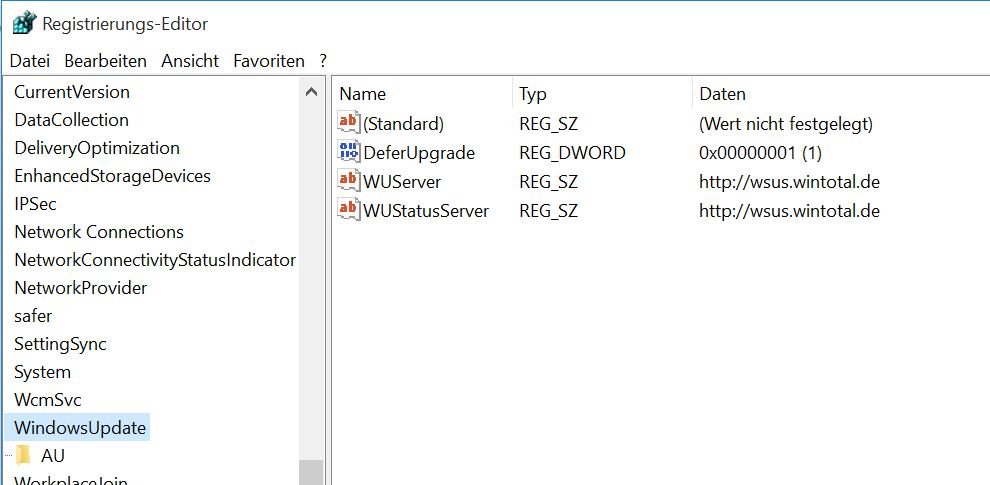Click the DeferUpgrade DWORD value icon
Viewport: 990px width, 485px height.
349,153
